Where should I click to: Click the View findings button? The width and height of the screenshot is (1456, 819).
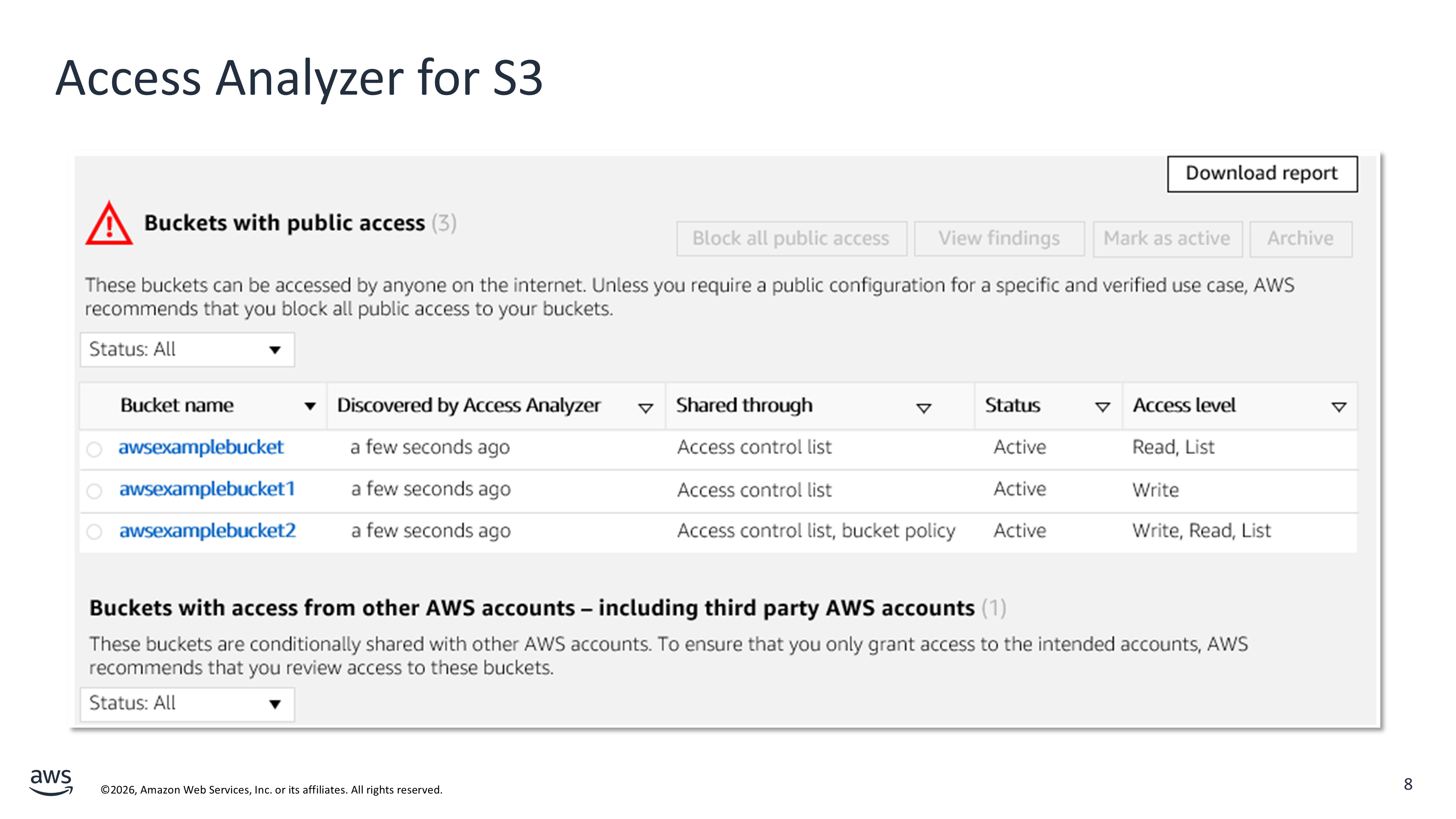(x=999, y=238)
